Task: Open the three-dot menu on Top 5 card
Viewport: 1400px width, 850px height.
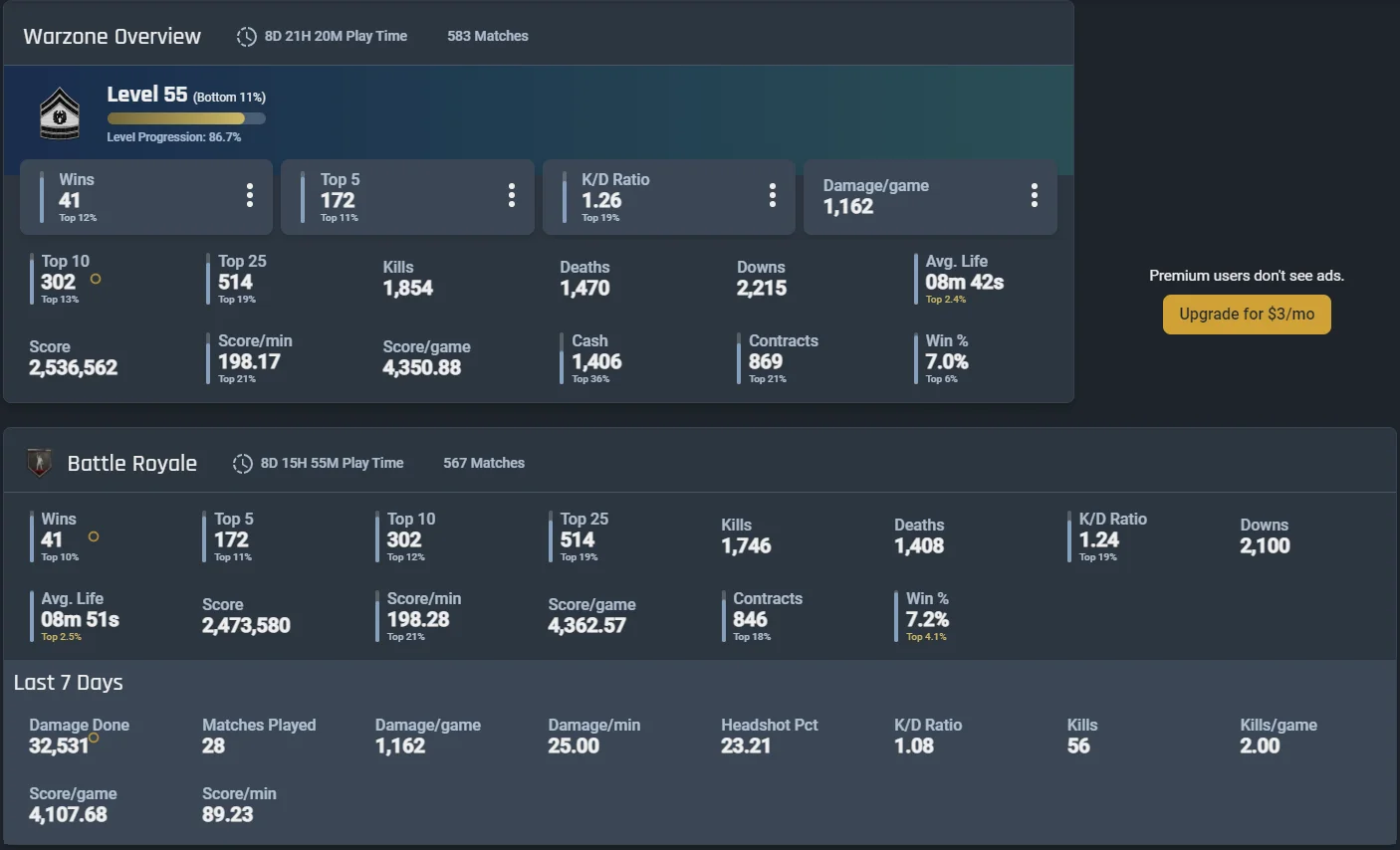Action: 512,195
